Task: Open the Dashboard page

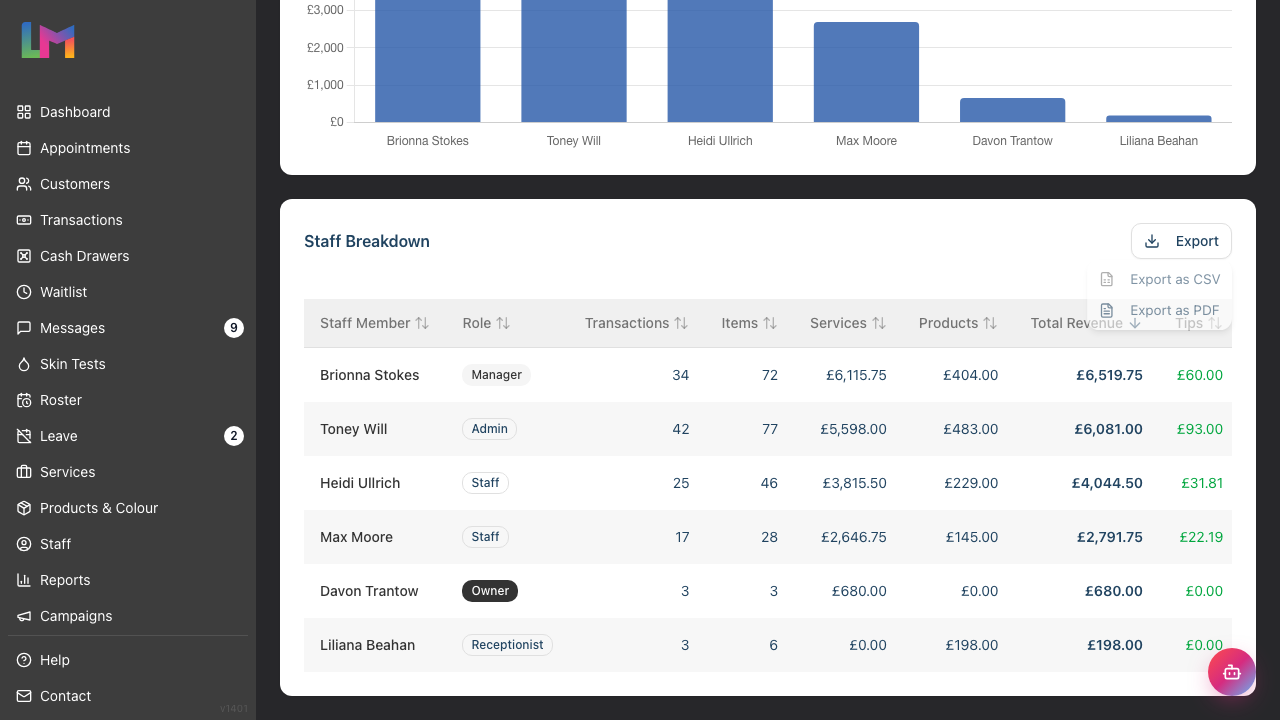Action: [75, 112]
